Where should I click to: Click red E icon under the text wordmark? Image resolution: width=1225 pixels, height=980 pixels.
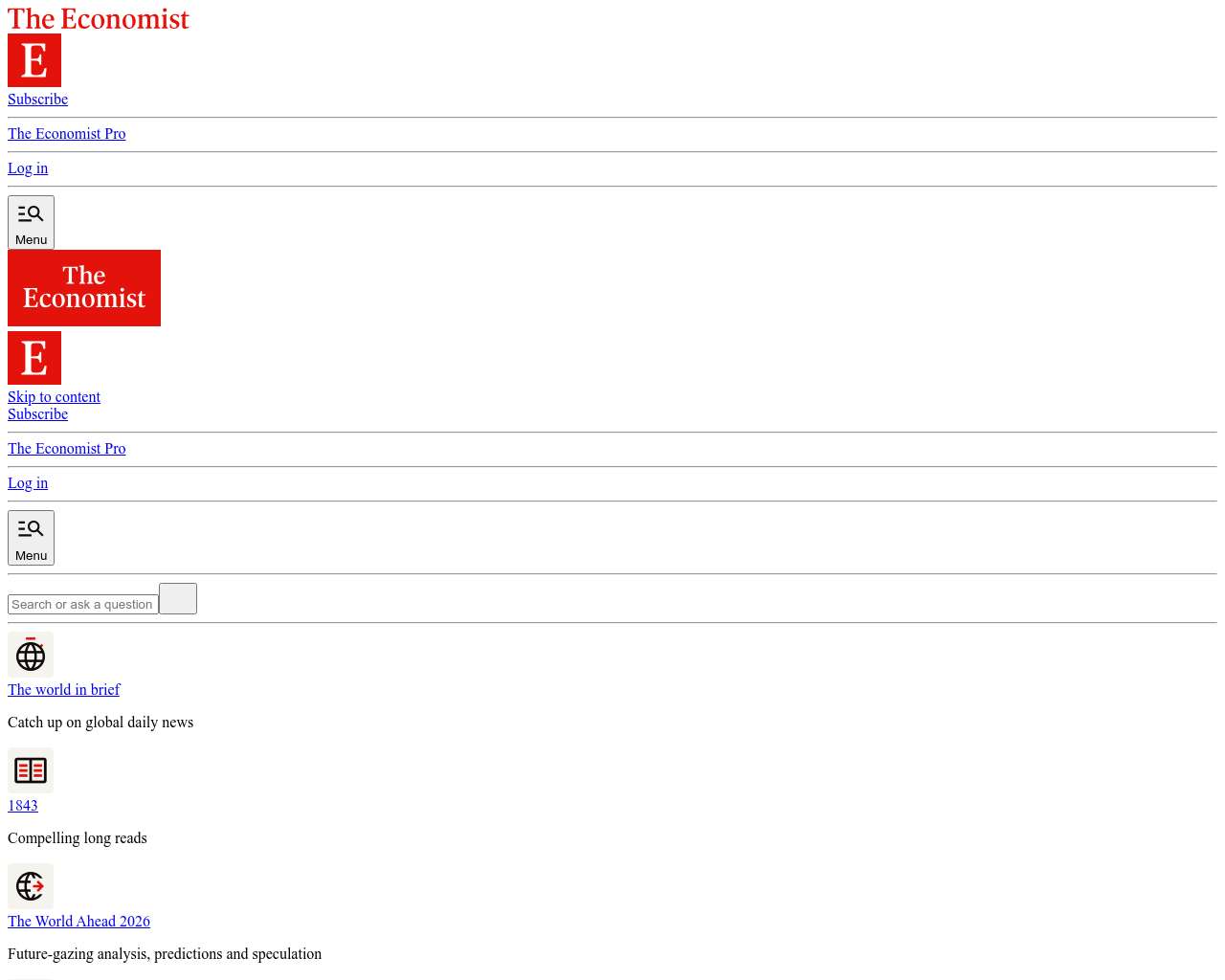click(34, 60)
